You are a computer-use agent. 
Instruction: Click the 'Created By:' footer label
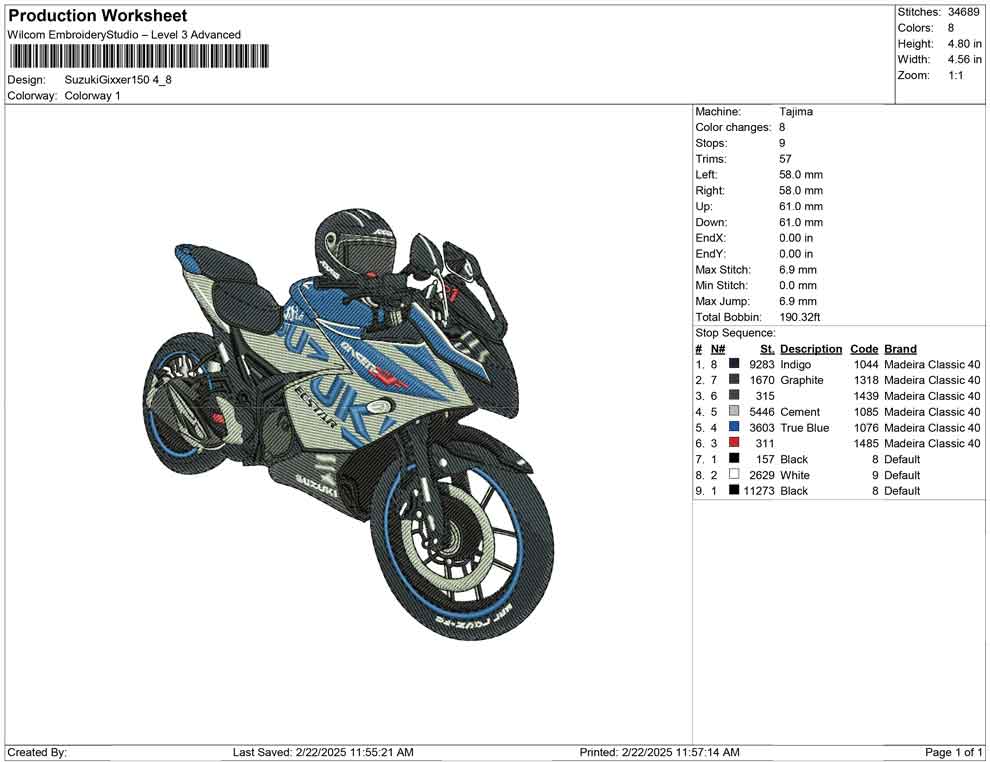pos(37,752)
